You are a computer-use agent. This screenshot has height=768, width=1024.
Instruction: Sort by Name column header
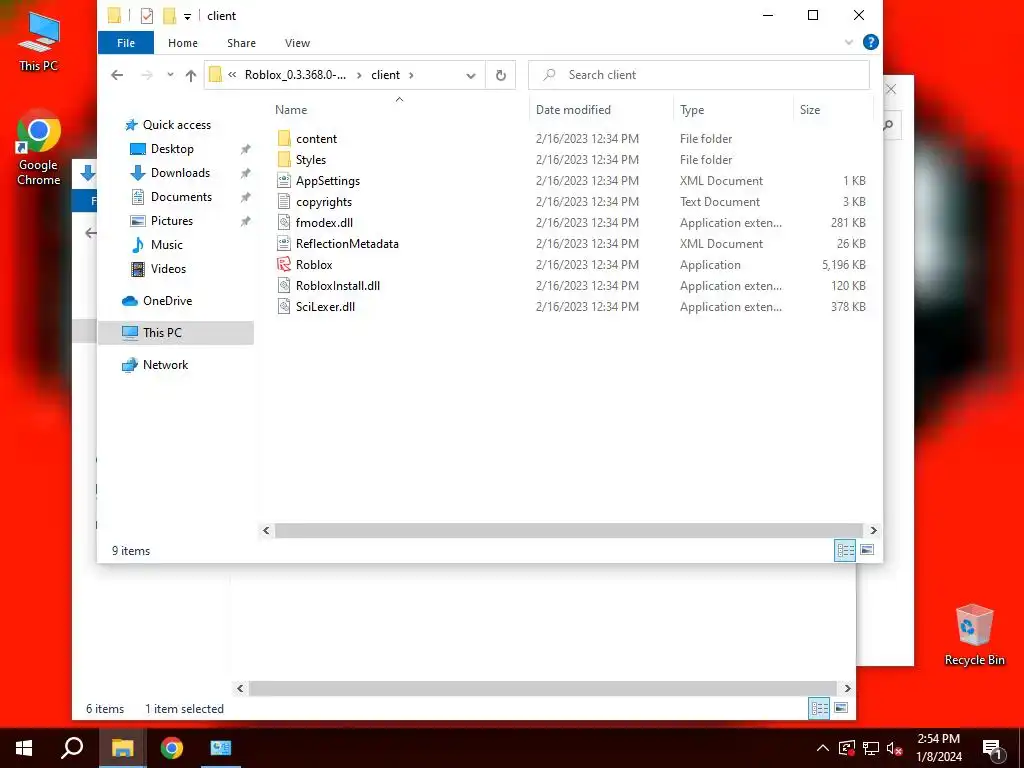(398, 110)
